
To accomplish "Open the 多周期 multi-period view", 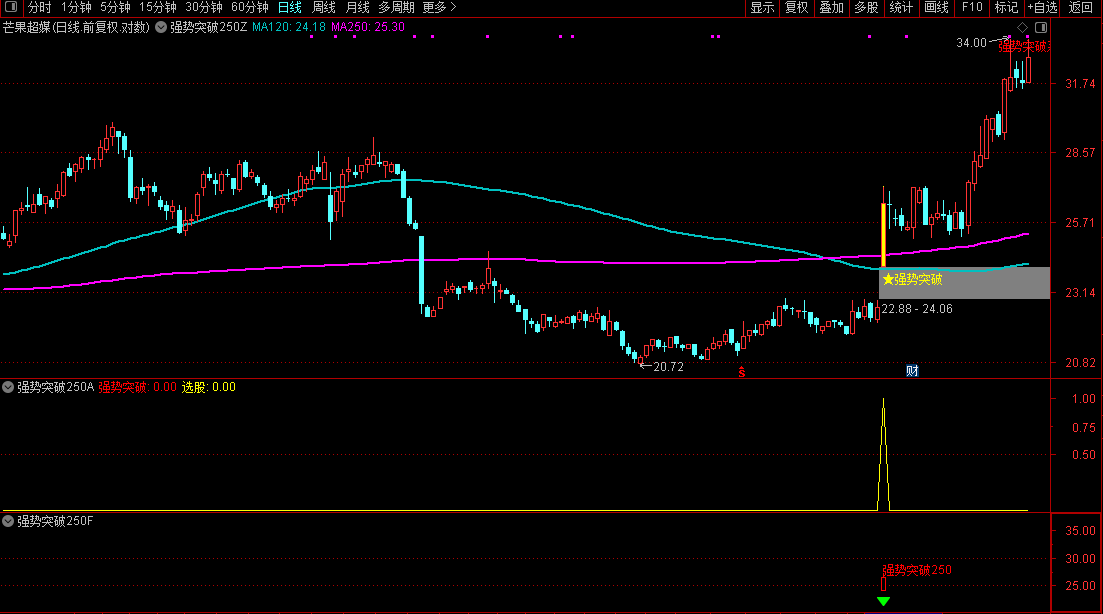I will coord(396,8).
